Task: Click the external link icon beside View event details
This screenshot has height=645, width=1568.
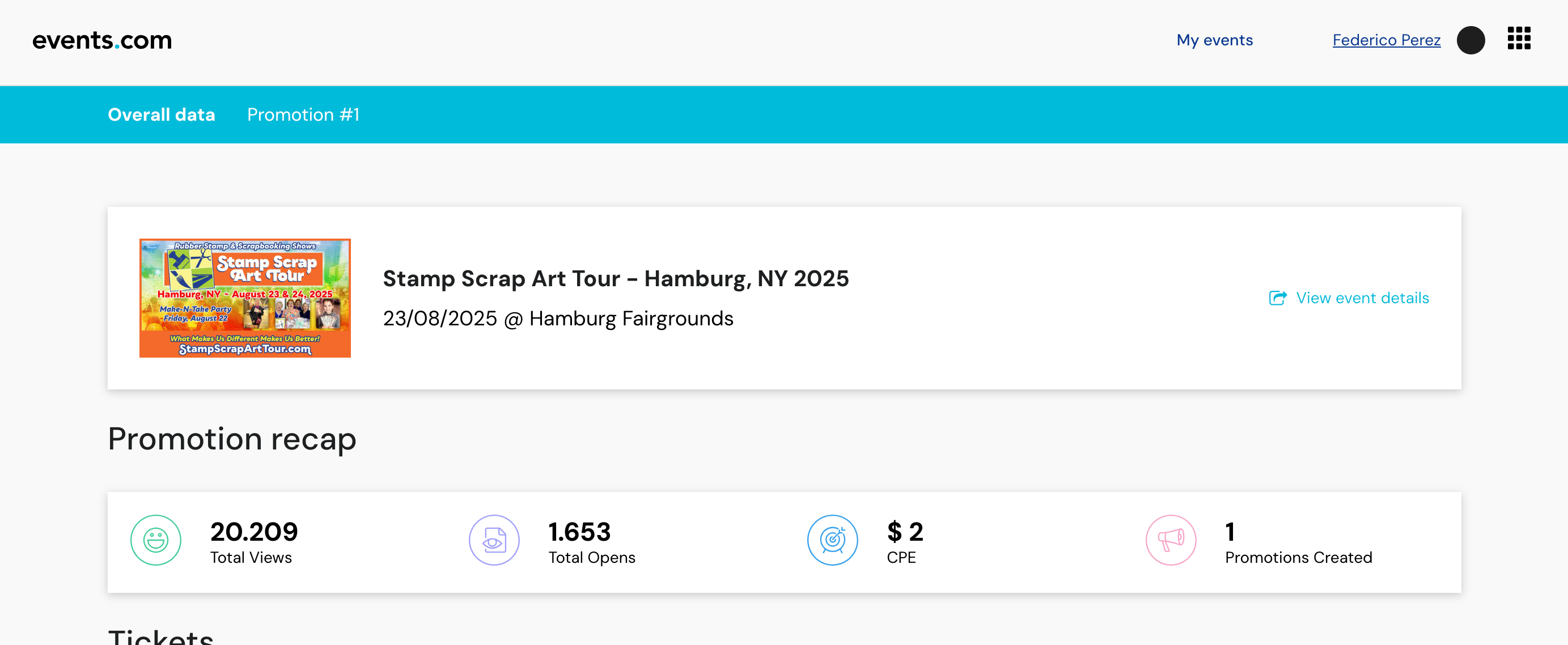Action: point(1278,298)
